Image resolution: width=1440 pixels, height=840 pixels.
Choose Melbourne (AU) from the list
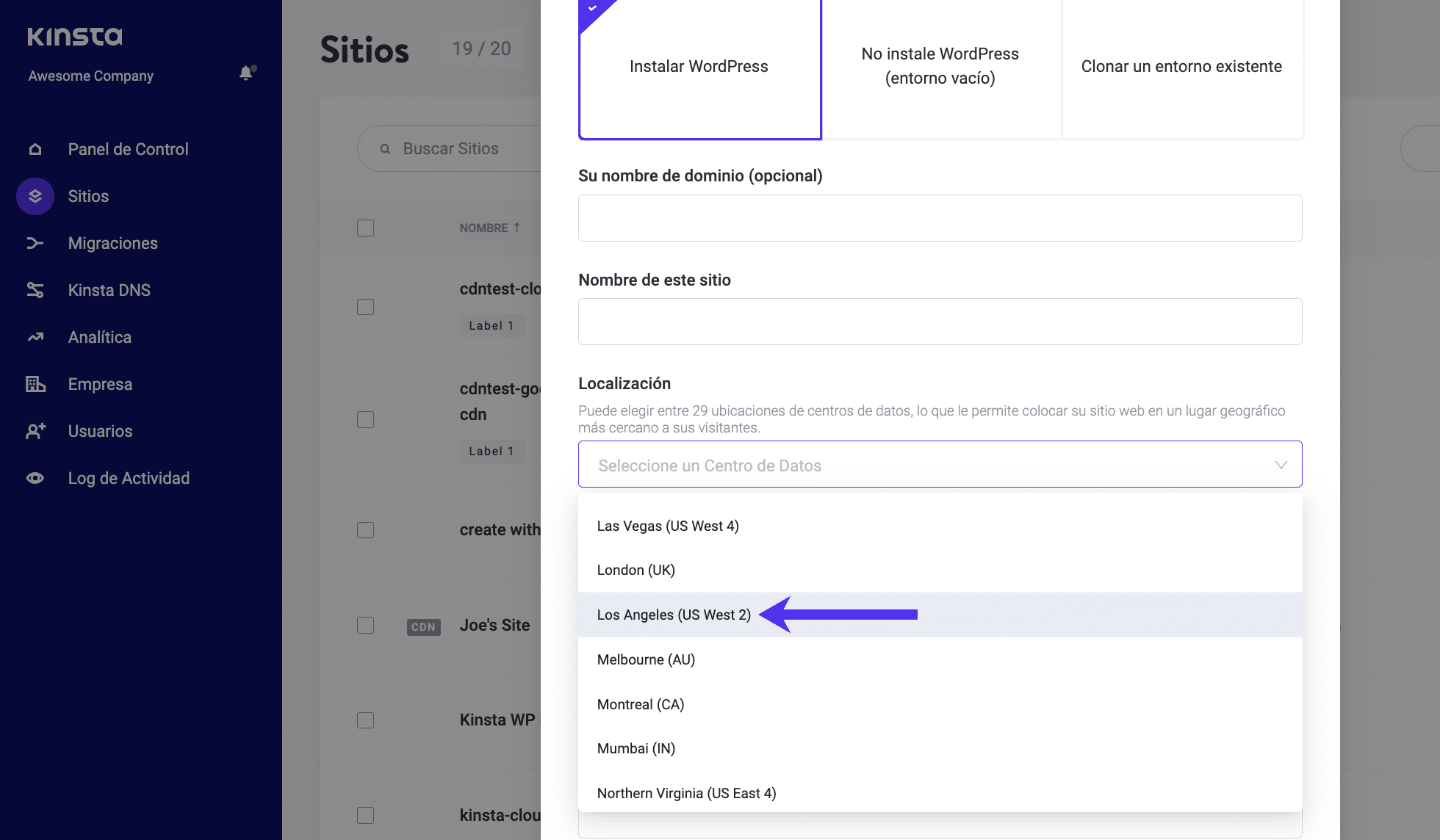pos(646,660)
